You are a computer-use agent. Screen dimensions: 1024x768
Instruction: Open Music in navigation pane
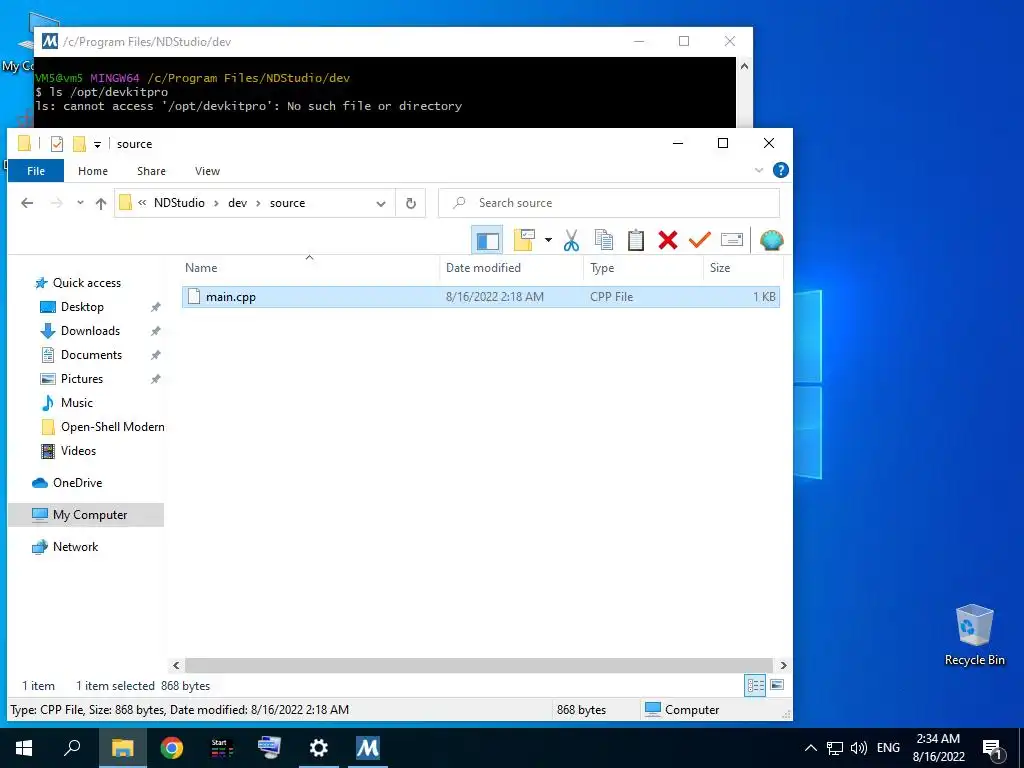(76, 403)
